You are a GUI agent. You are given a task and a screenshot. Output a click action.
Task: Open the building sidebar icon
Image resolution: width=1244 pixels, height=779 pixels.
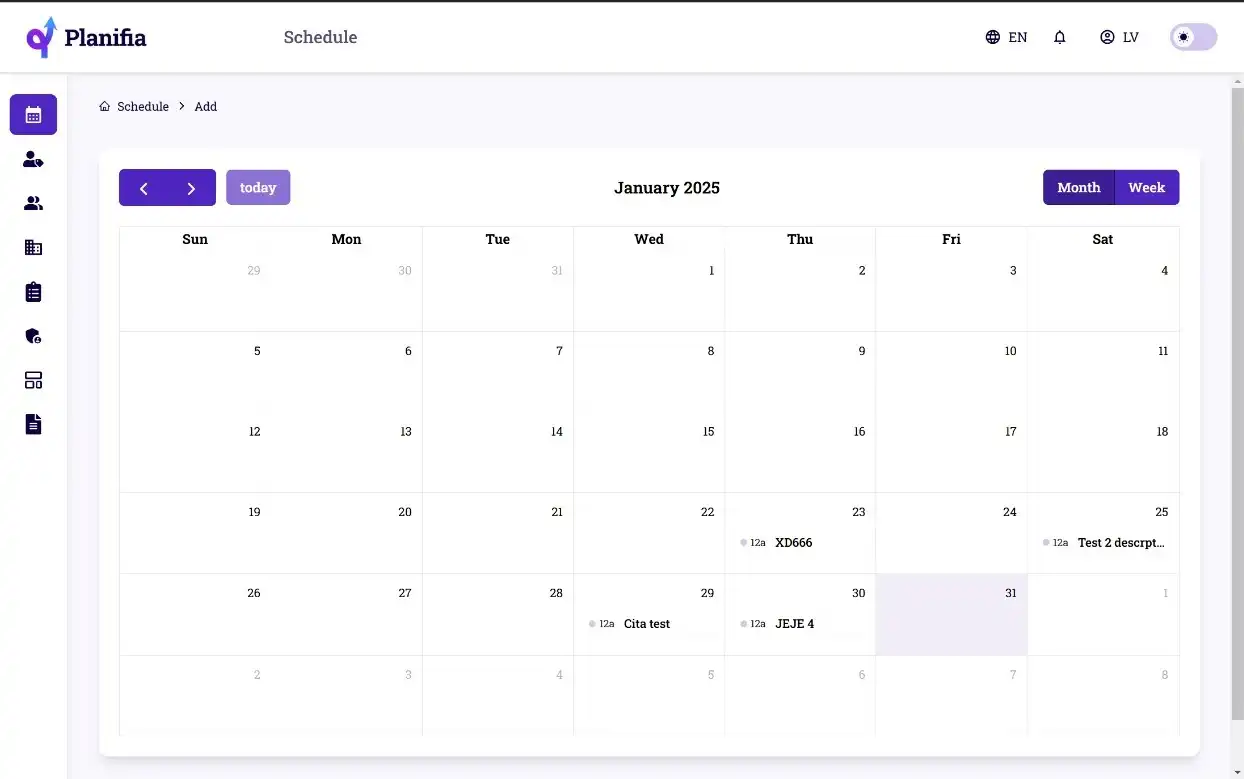coord(33,247)
